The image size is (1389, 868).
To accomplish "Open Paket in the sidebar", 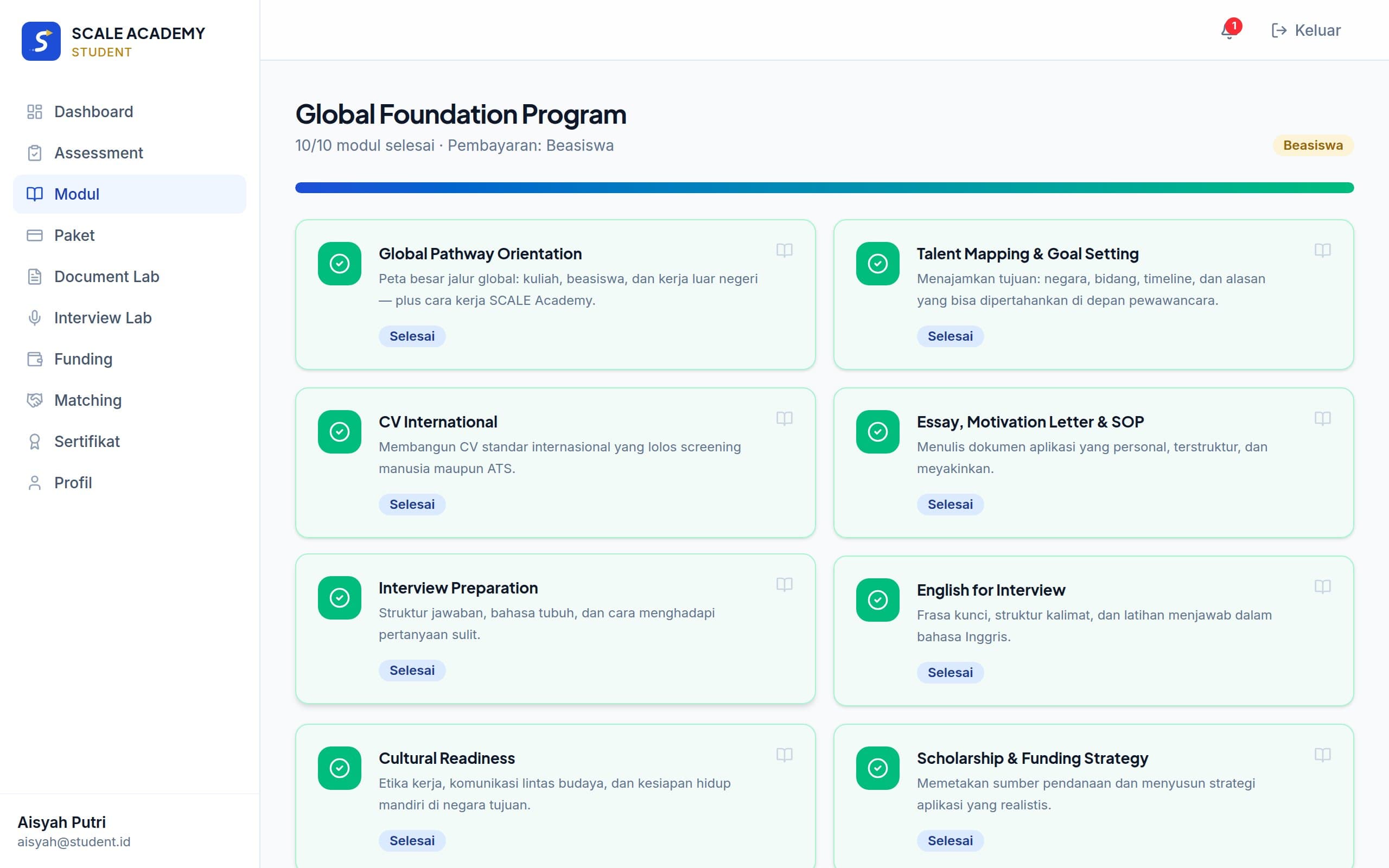I will tap(130, 235).
